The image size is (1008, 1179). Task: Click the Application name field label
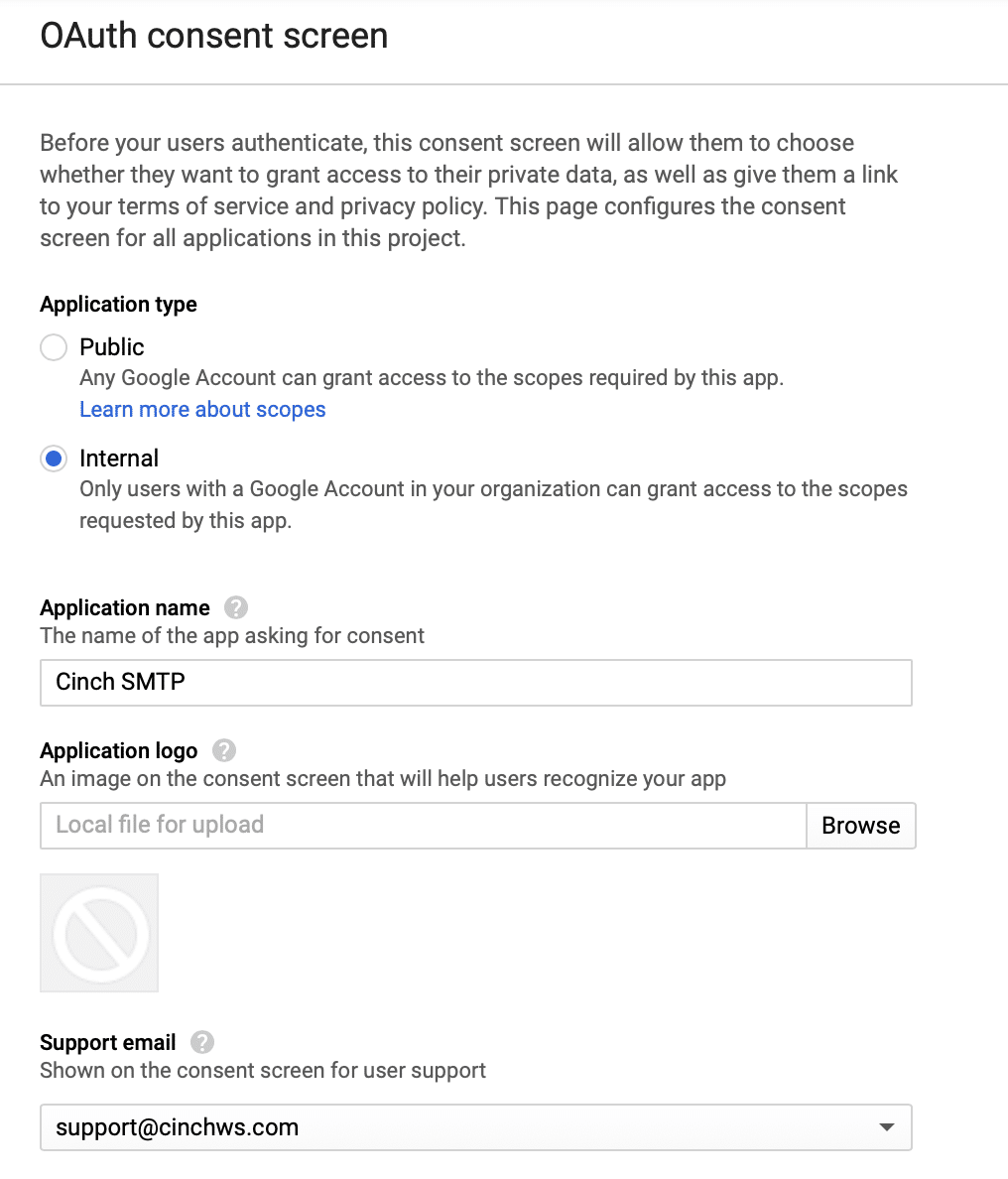pos(125,607)
